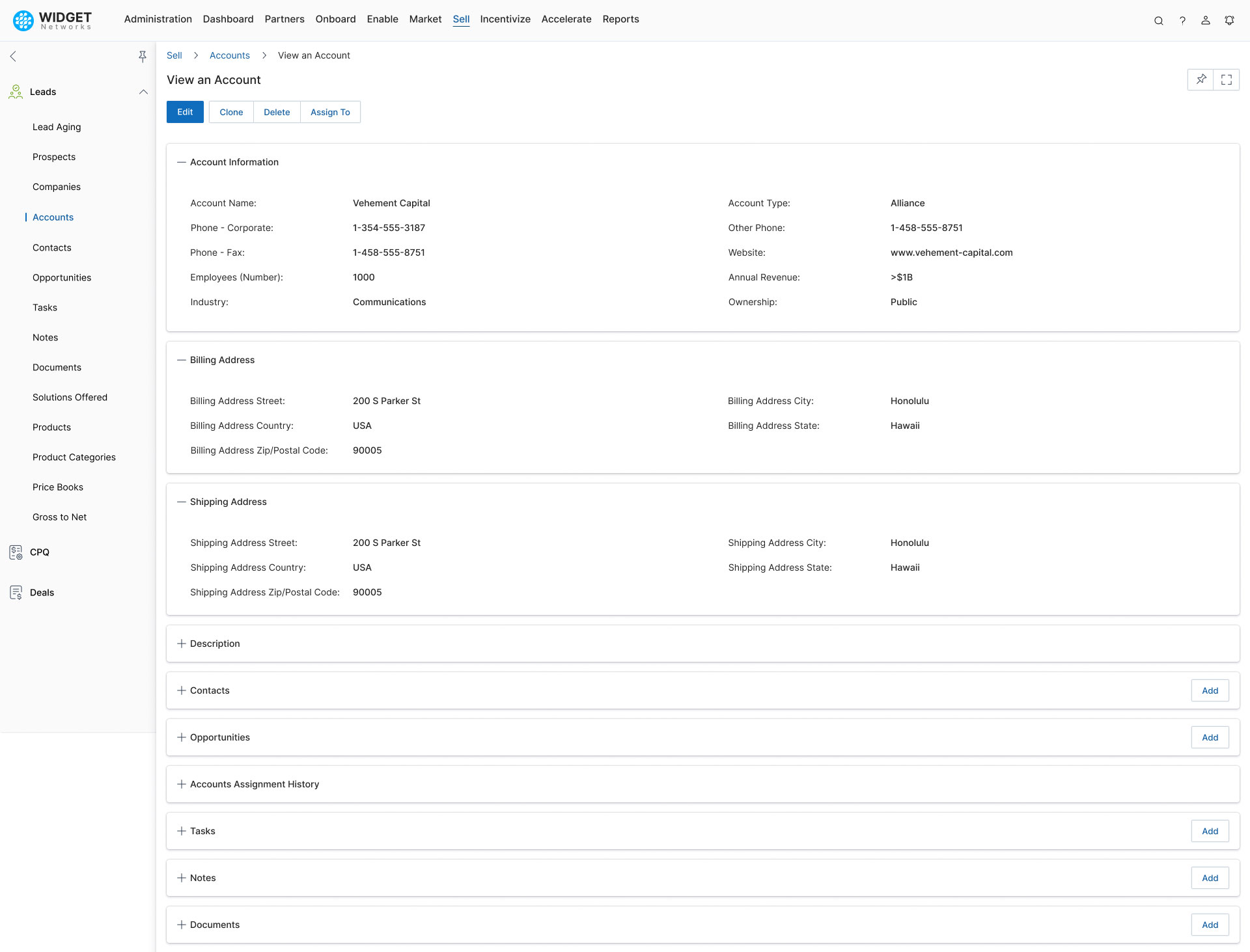
Task: Open the www.vehement-capital.com website link
Action: [x=951, y=252]
